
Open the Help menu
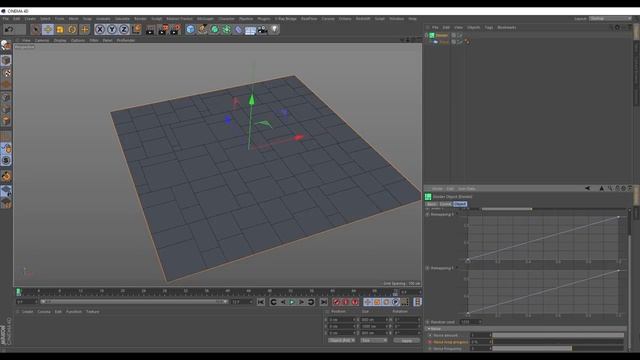(413, 19)
